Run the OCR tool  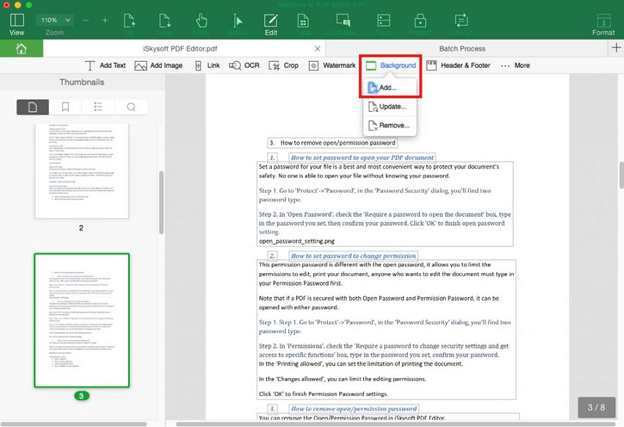244,65
